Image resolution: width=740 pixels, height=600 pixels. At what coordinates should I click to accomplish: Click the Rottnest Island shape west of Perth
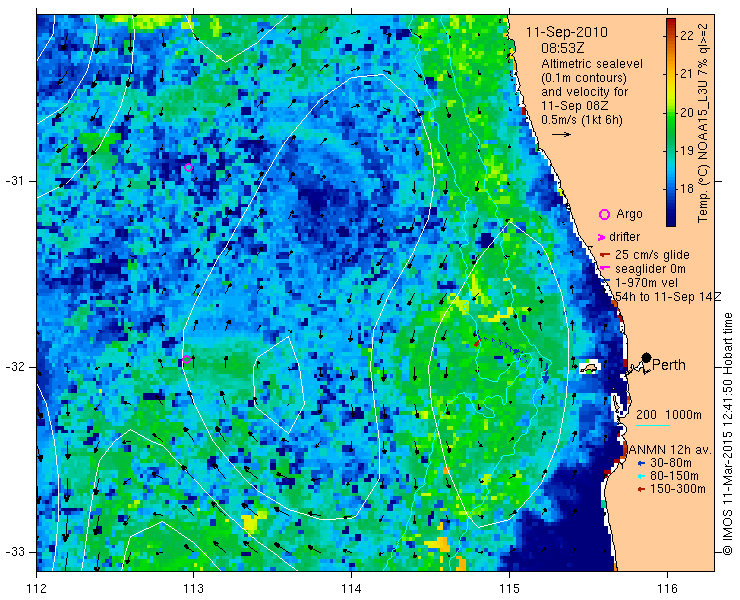click(589, 367)
